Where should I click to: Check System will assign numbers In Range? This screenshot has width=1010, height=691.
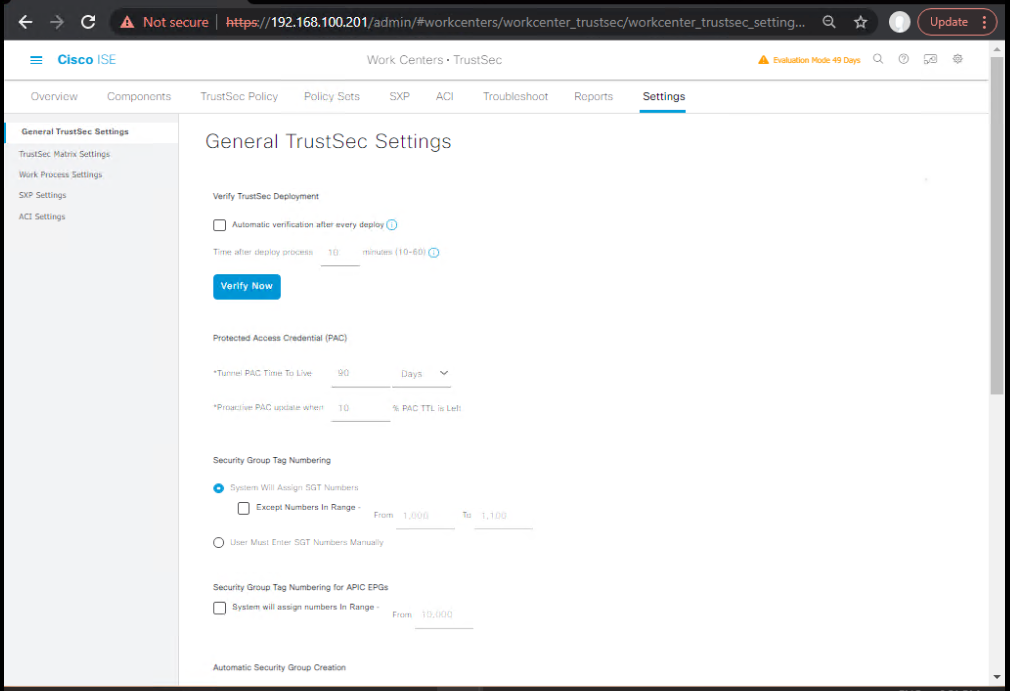point(220,608)
